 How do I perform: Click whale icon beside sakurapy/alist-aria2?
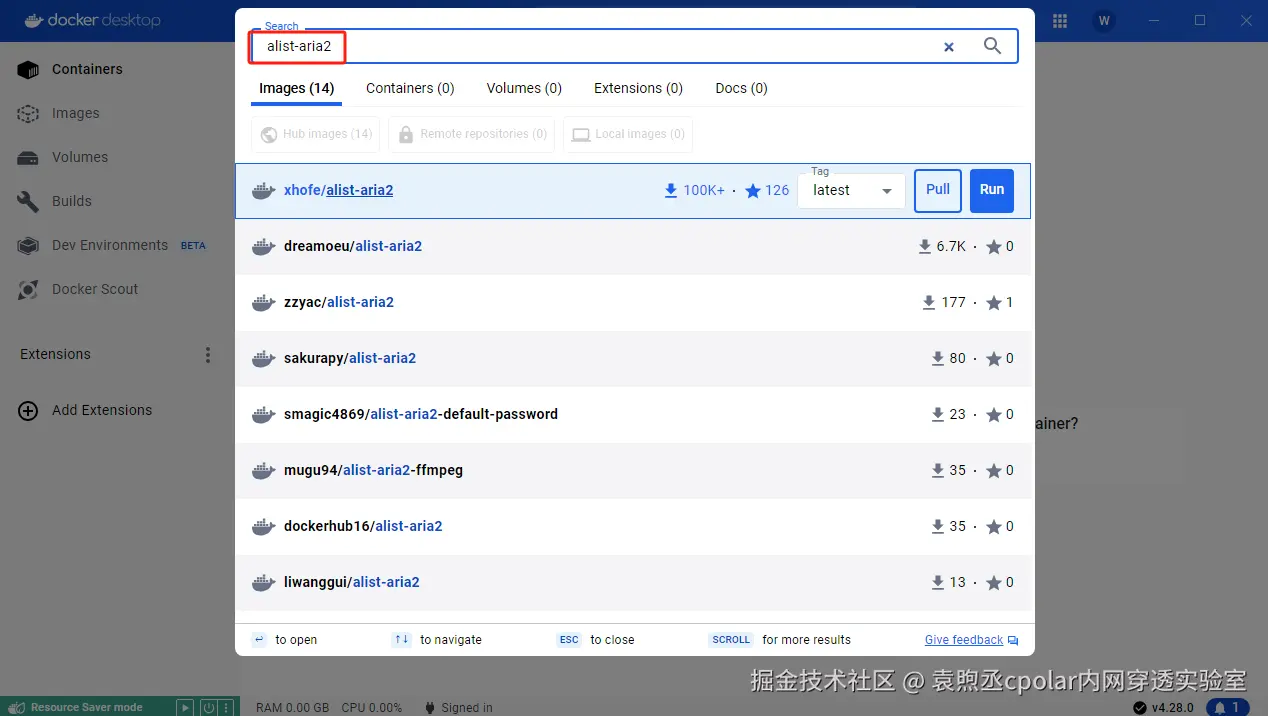(x=263, y=358)
